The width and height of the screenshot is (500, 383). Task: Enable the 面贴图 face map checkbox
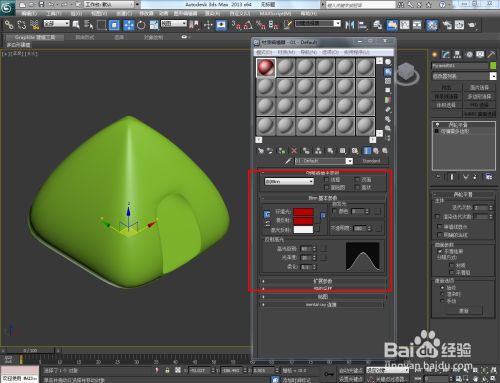tap(327, 188)
